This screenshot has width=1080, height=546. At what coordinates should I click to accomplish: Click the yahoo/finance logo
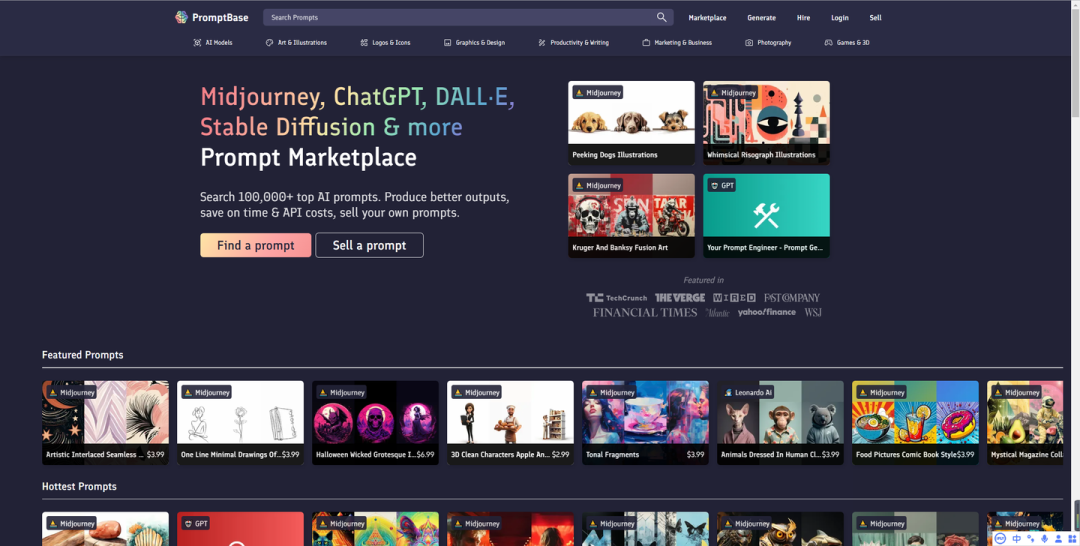pos(767,313)
